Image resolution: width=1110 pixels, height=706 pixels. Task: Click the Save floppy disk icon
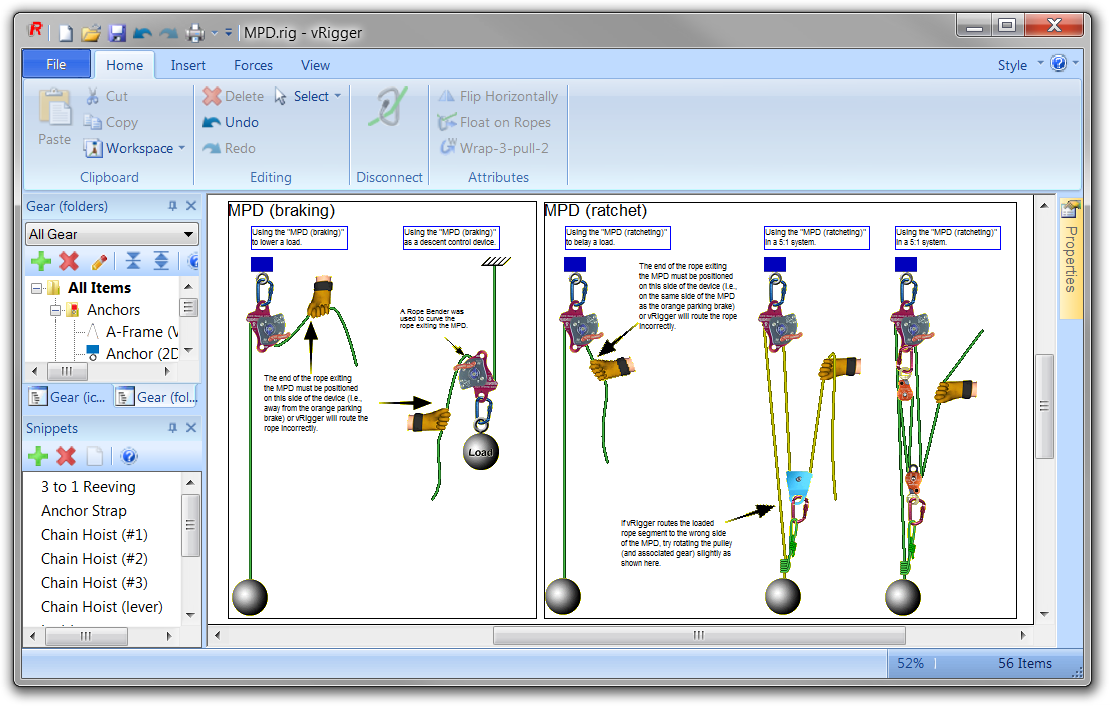pos(117,32)
